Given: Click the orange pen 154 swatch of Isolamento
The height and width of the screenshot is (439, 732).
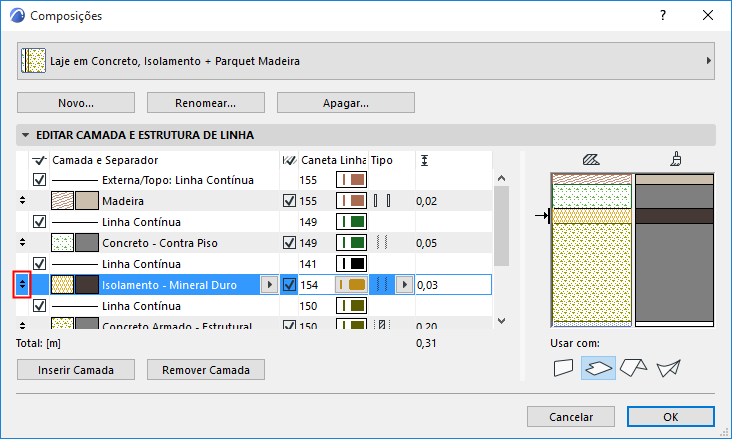Looking at the screenshot, I should coord(351,284).
